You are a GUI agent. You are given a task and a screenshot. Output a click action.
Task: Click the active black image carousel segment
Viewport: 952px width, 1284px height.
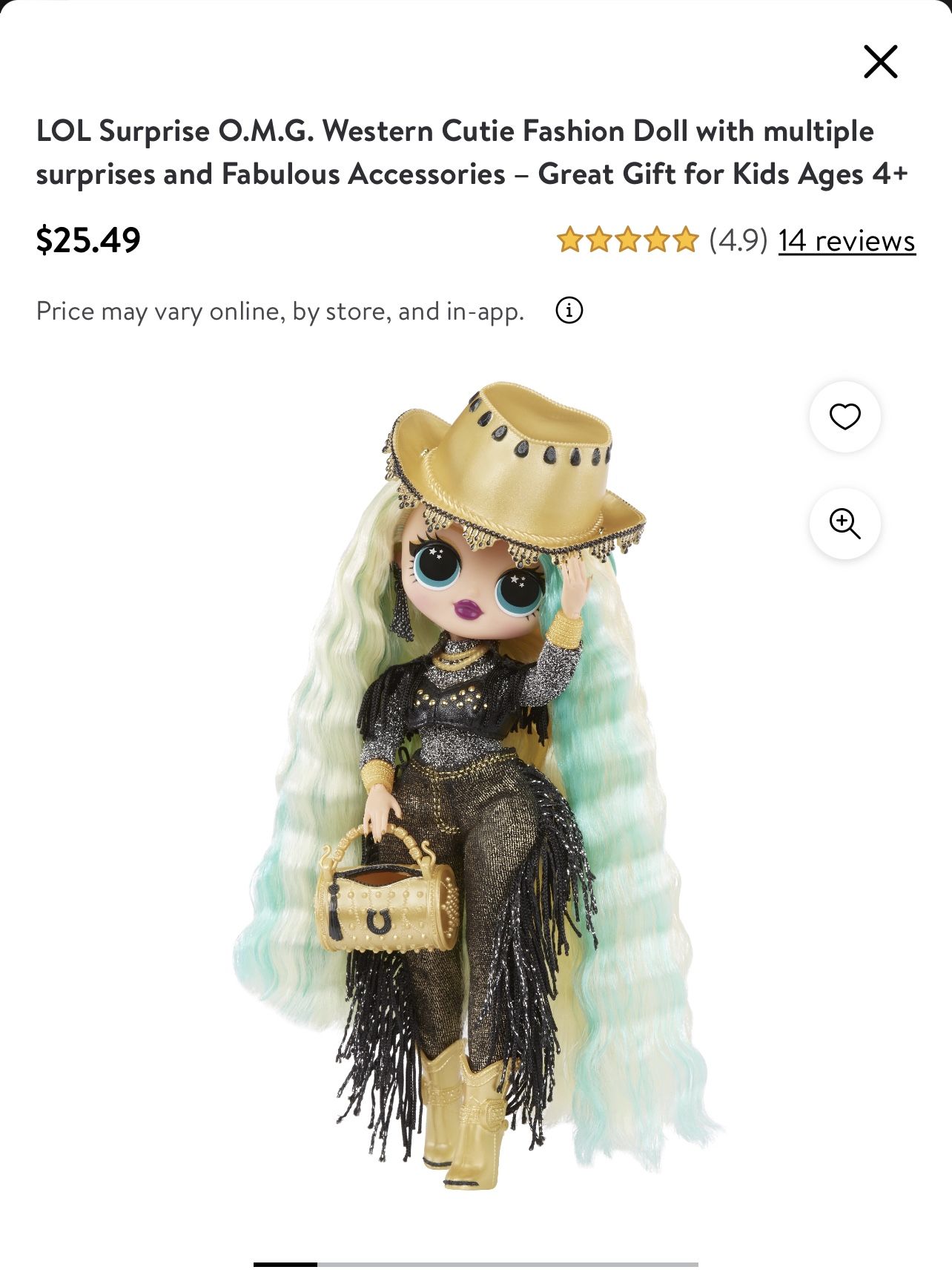(285, 1264)
